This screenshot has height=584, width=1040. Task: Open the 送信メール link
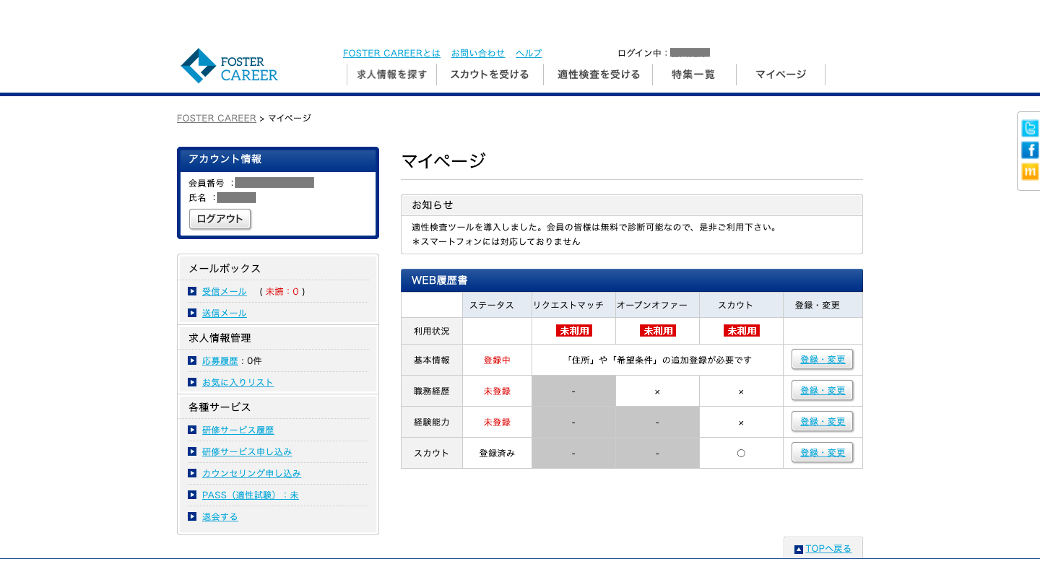click(224, 313)
